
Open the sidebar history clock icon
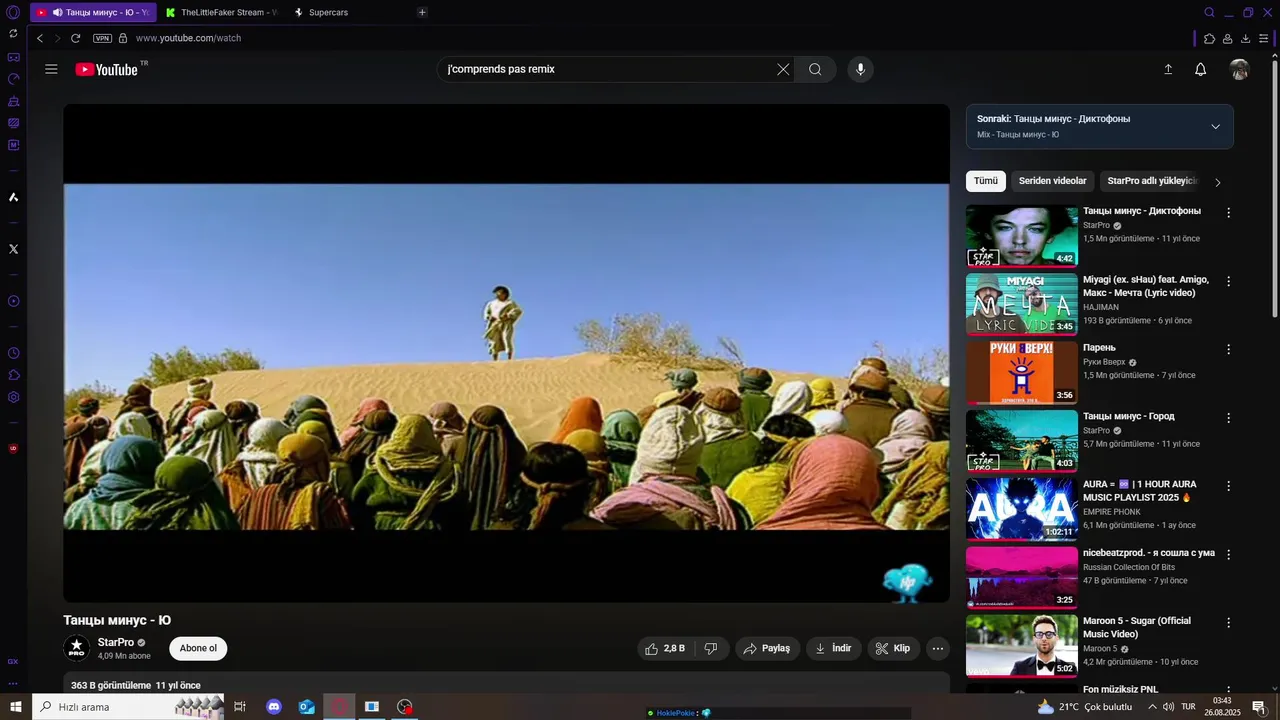(x=13, y=353)
